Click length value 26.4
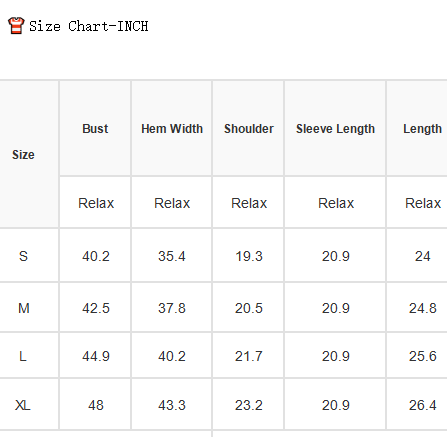The height and width of the screenshot is (437, 447). [x=423, y=405]
